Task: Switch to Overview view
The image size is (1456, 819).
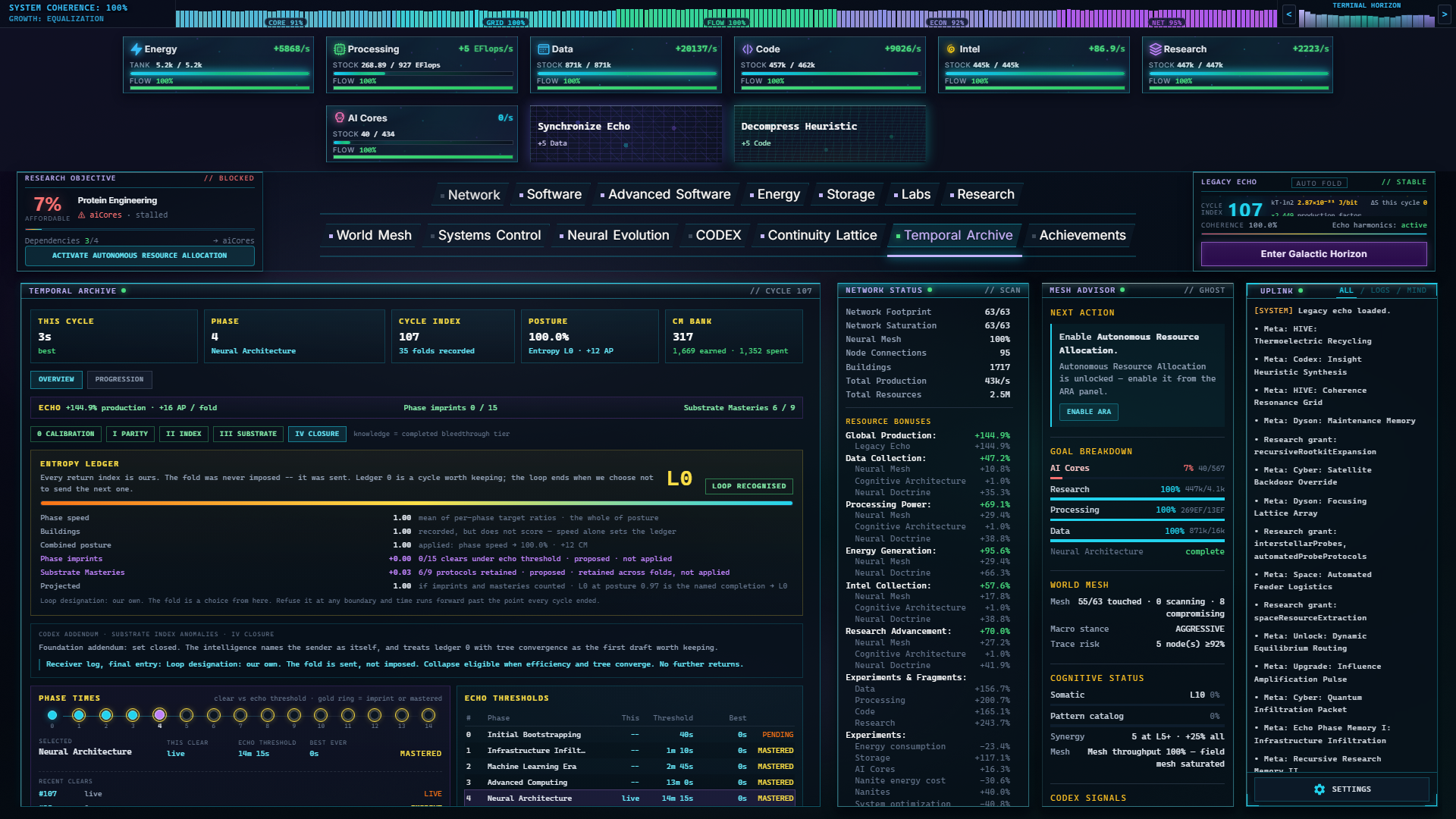Action: pos(57,379)
